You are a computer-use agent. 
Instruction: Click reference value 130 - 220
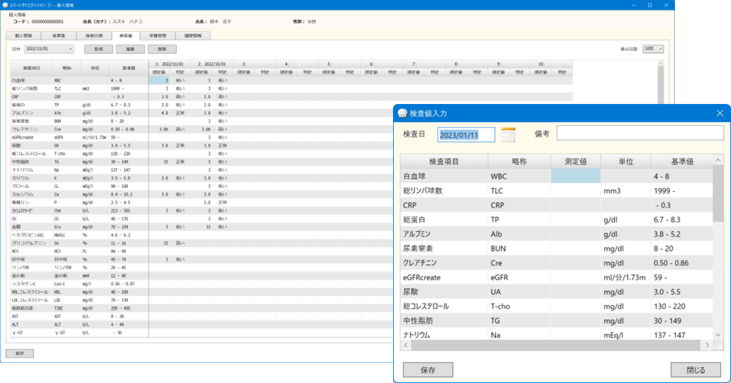click(x=669, y=306)
